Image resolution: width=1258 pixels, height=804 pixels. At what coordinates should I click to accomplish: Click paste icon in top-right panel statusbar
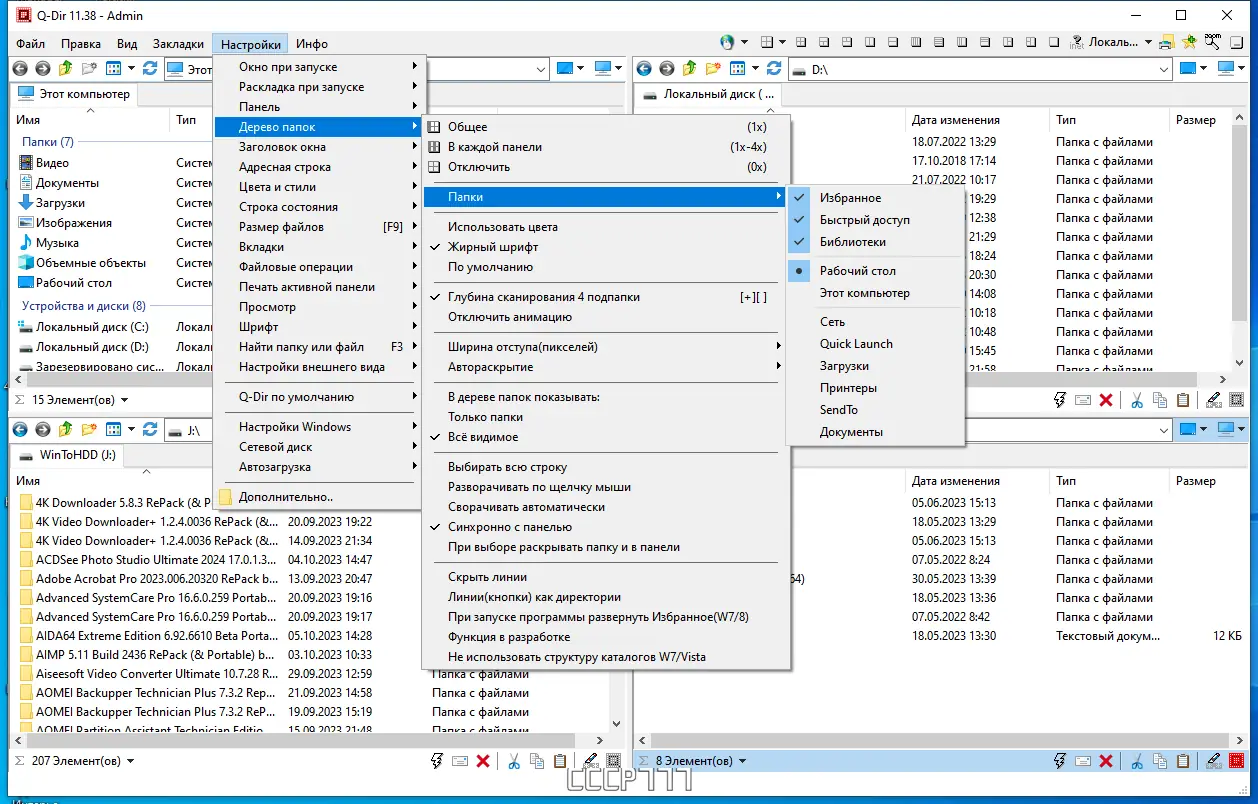click(x=1183, y=400)
